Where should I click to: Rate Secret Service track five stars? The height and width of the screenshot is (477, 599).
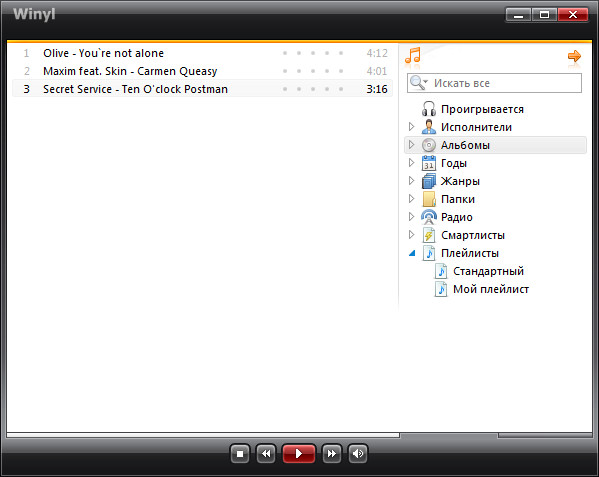tap(341, 89)
